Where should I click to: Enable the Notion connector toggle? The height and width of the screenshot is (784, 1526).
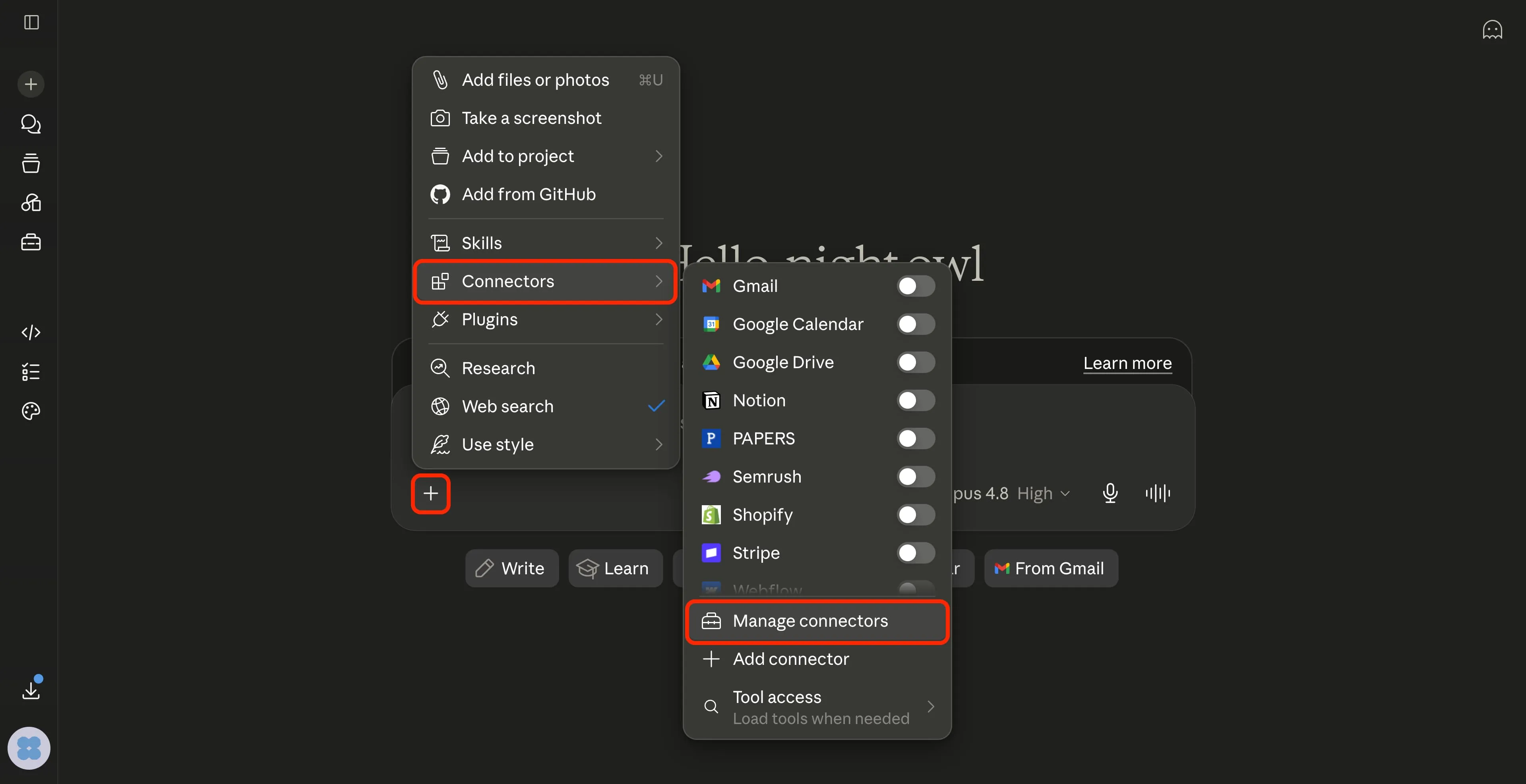click(916, 400)
